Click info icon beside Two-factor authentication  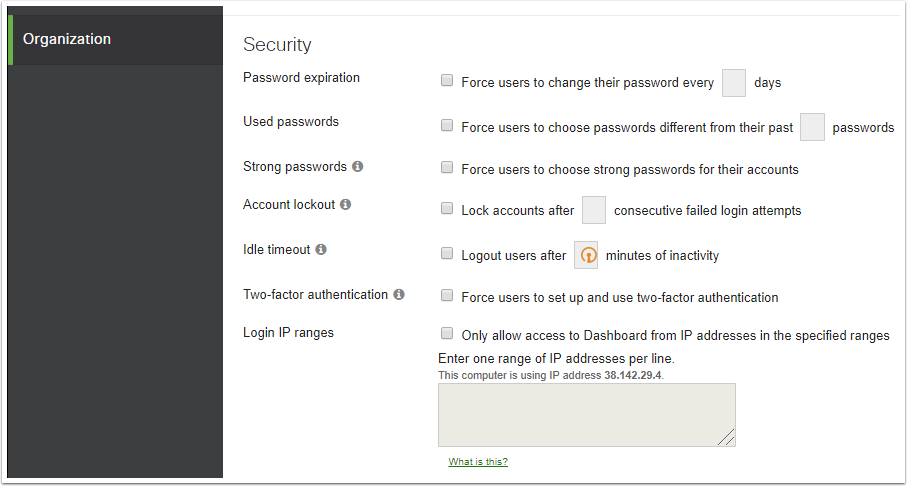pos(399,295)
